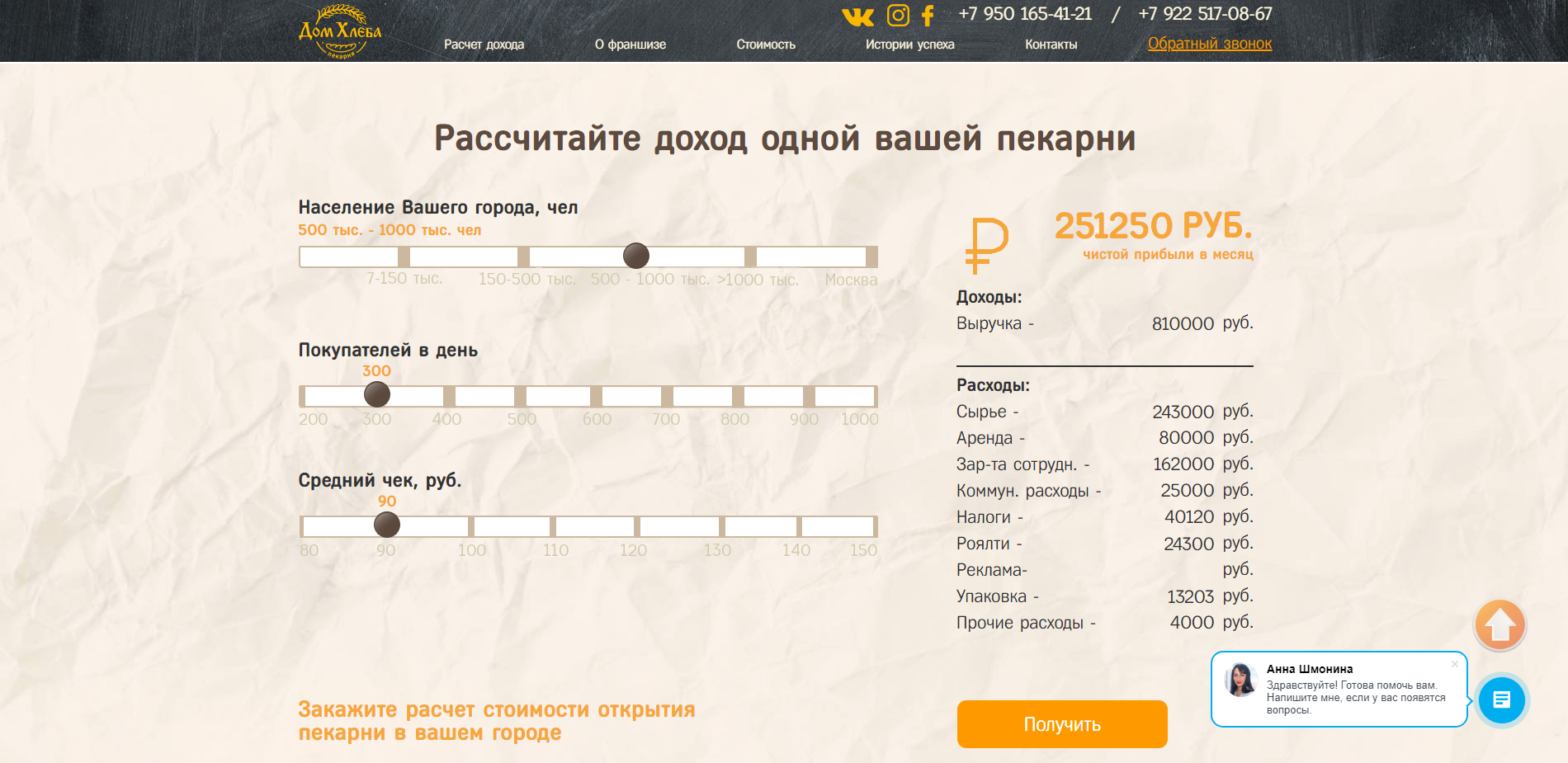1568x763 pixels.
Task: Click the Коммун. расходы 25000 value
Action: pos(1187,491)
